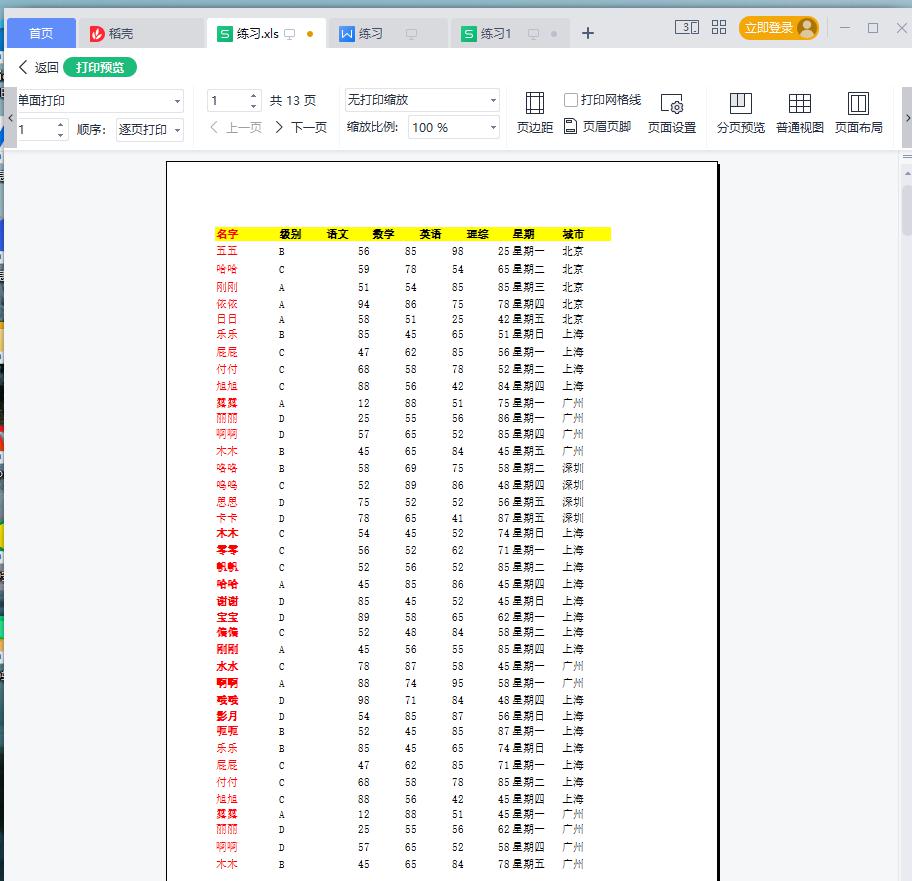
Task: Expand the 无打印缩放 scaling dropdown
Action: click(x=493, y=100)
